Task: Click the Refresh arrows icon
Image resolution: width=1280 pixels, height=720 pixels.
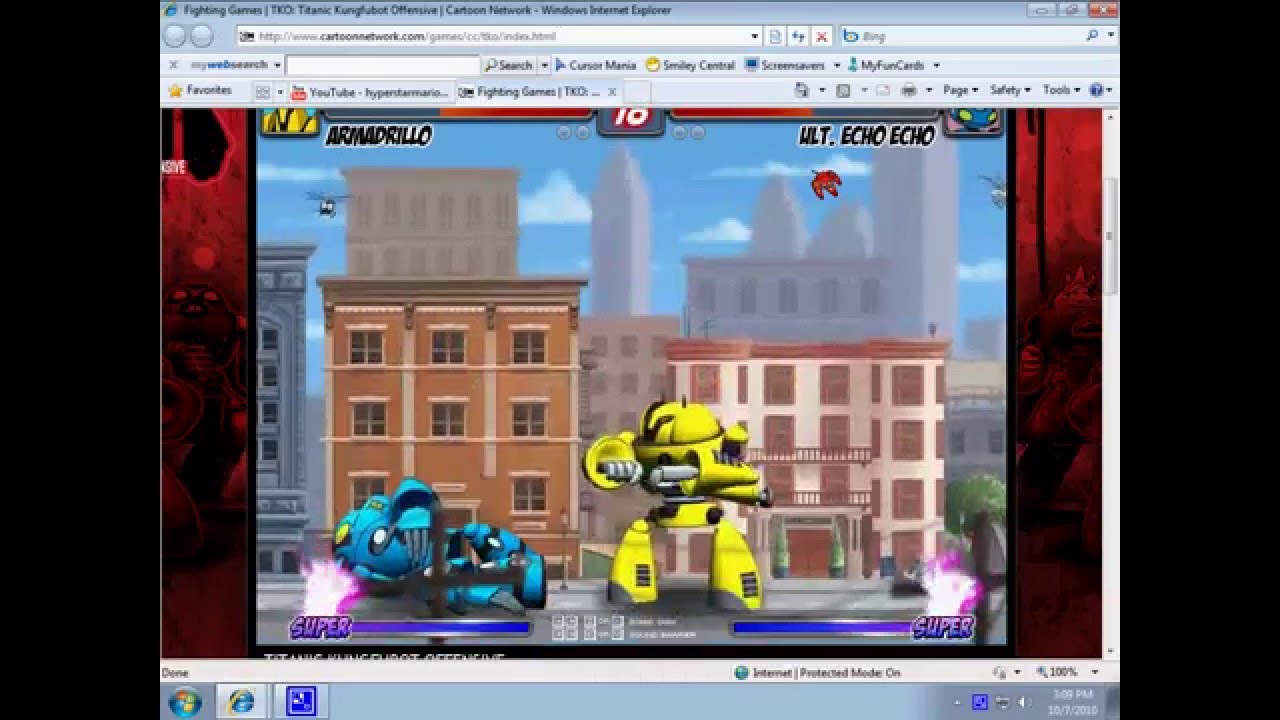Action: [x=798, y=36]
